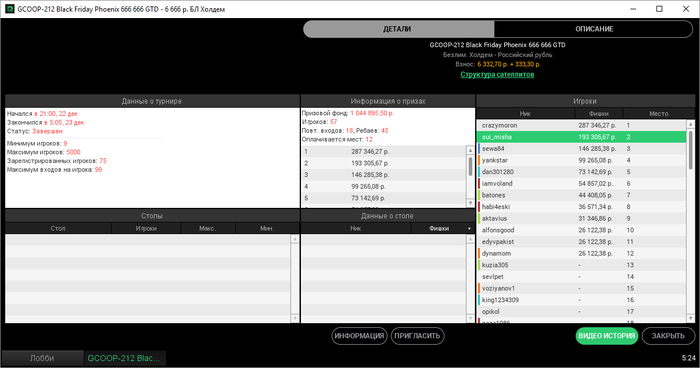
Task: Switch to the ДЕТАЛИ tab
Action: point(398,29)
